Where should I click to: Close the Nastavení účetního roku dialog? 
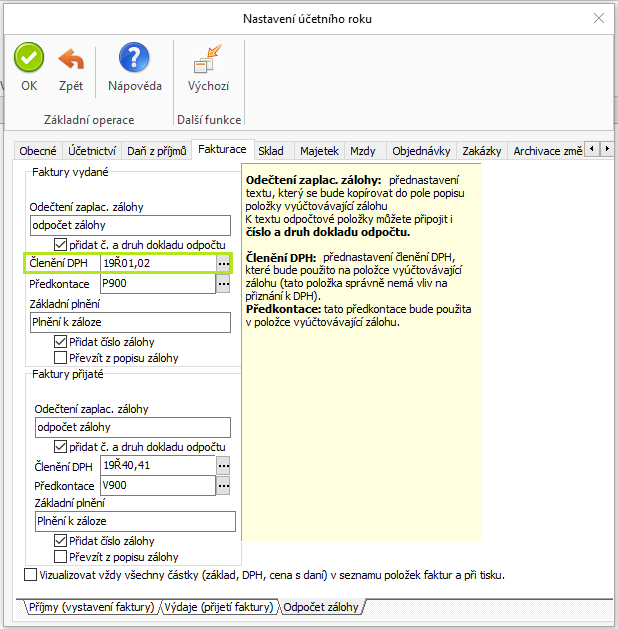coord(599,18)
